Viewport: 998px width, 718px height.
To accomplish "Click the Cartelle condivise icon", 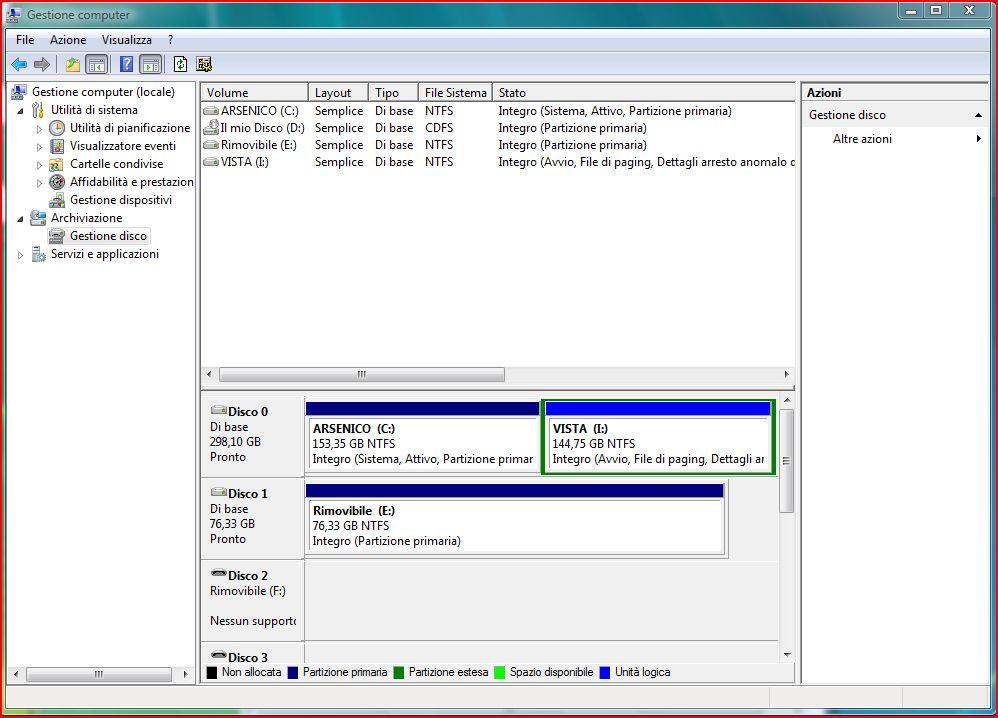I will coord(57,164).
